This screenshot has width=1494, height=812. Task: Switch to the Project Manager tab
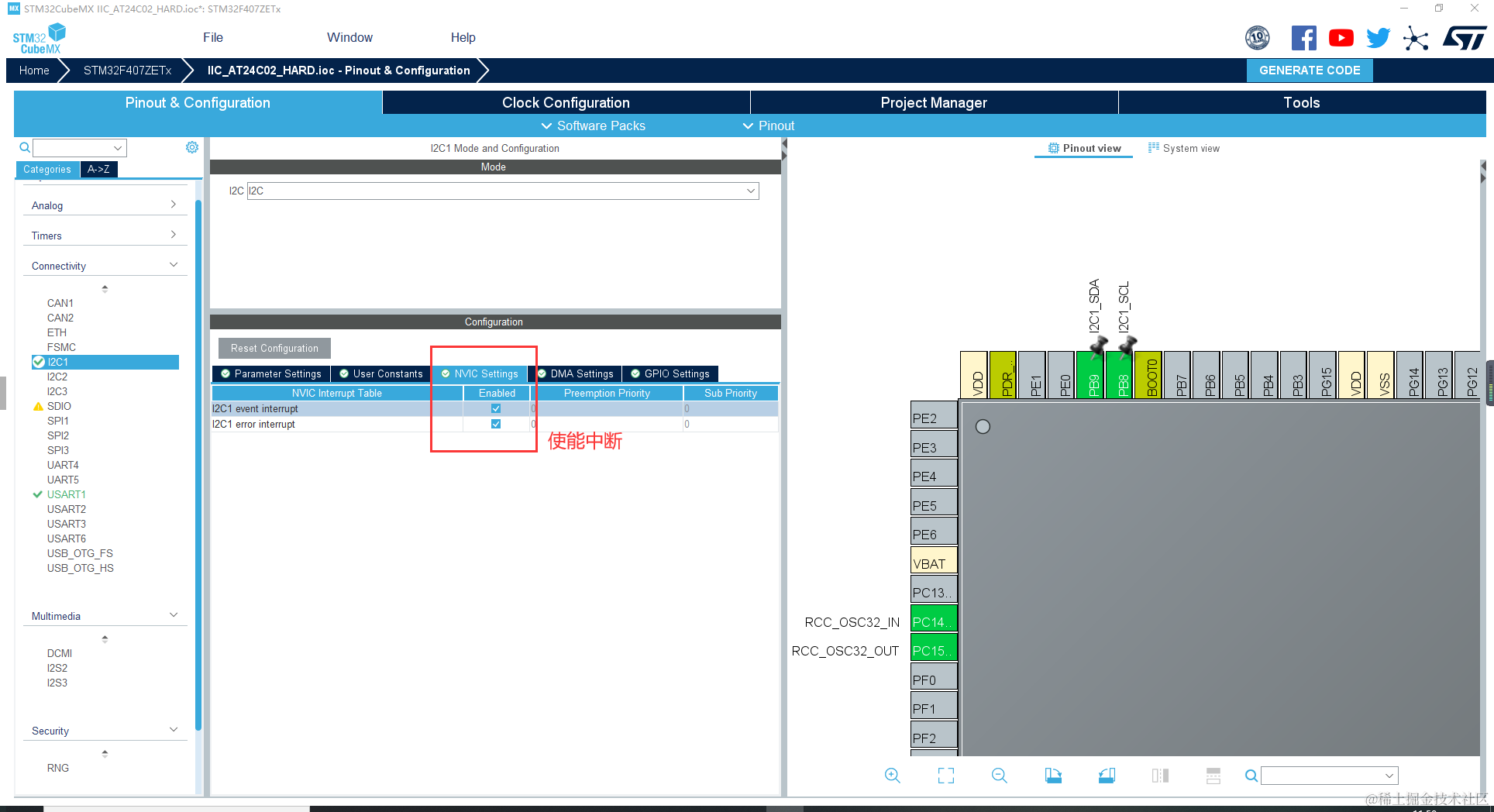click(x=934, y=102)
